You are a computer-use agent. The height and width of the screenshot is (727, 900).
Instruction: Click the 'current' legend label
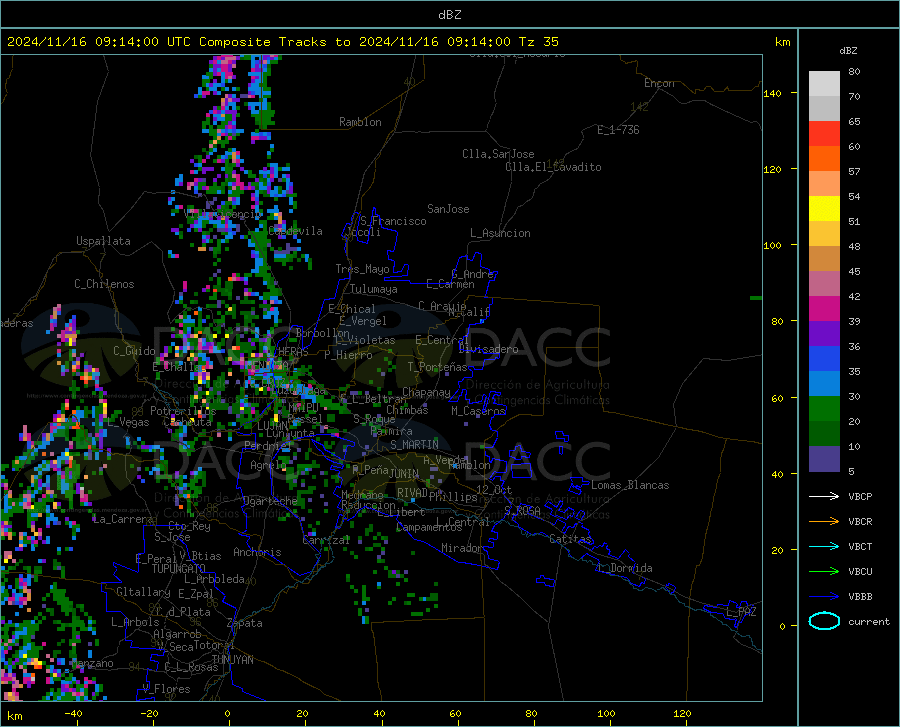coord(868,621)
